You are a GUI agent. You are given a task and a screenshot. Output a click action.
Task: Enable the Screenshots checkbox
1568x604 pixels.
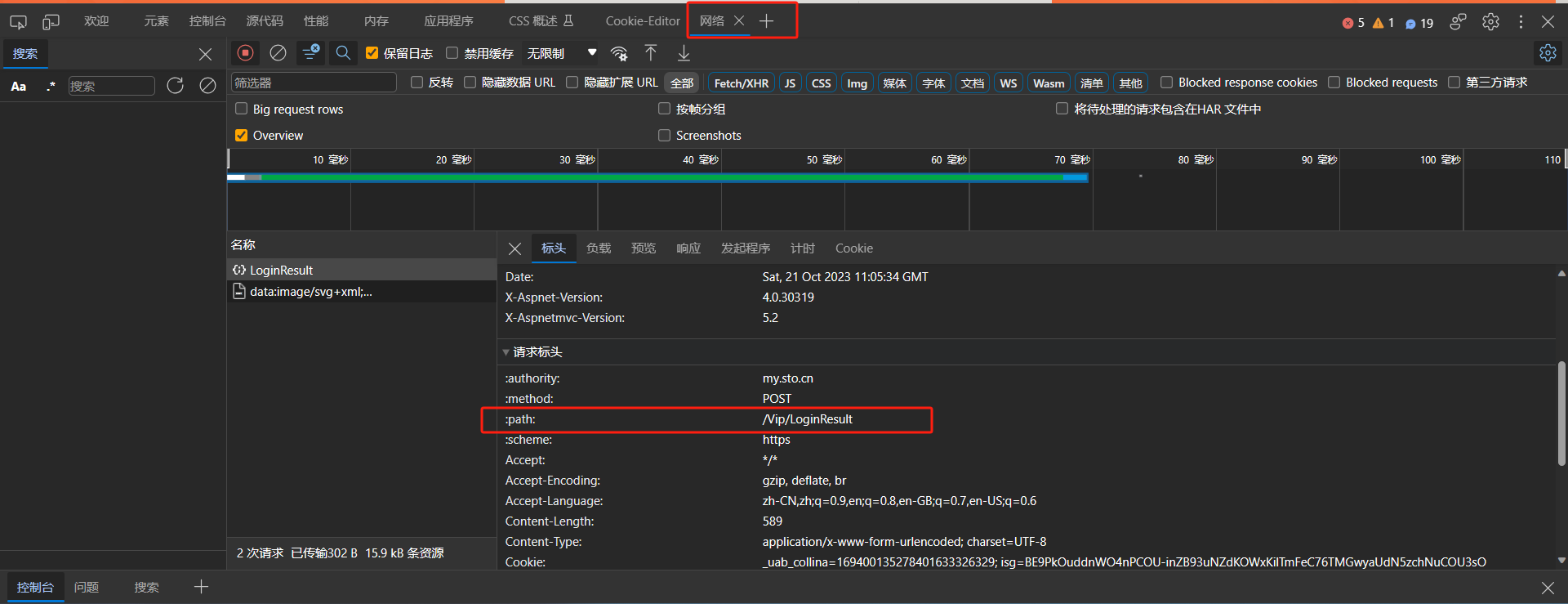click(664, 135)
